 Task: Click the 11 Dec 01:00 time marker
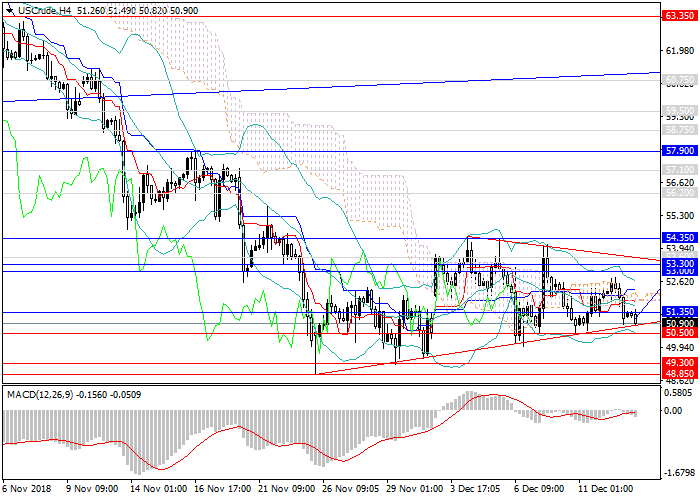tap(610, 491)
